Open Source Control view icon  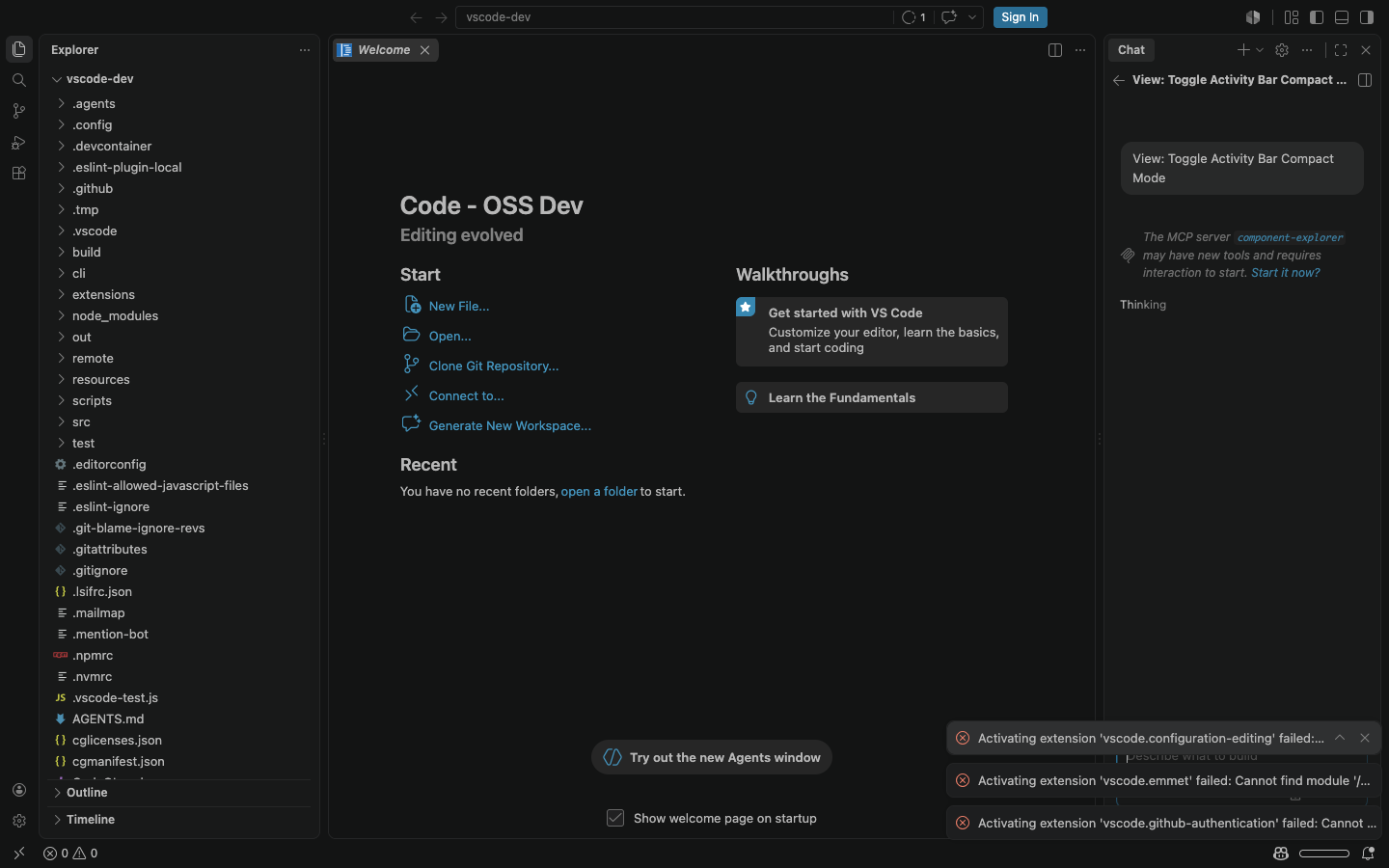coord(18,111)
